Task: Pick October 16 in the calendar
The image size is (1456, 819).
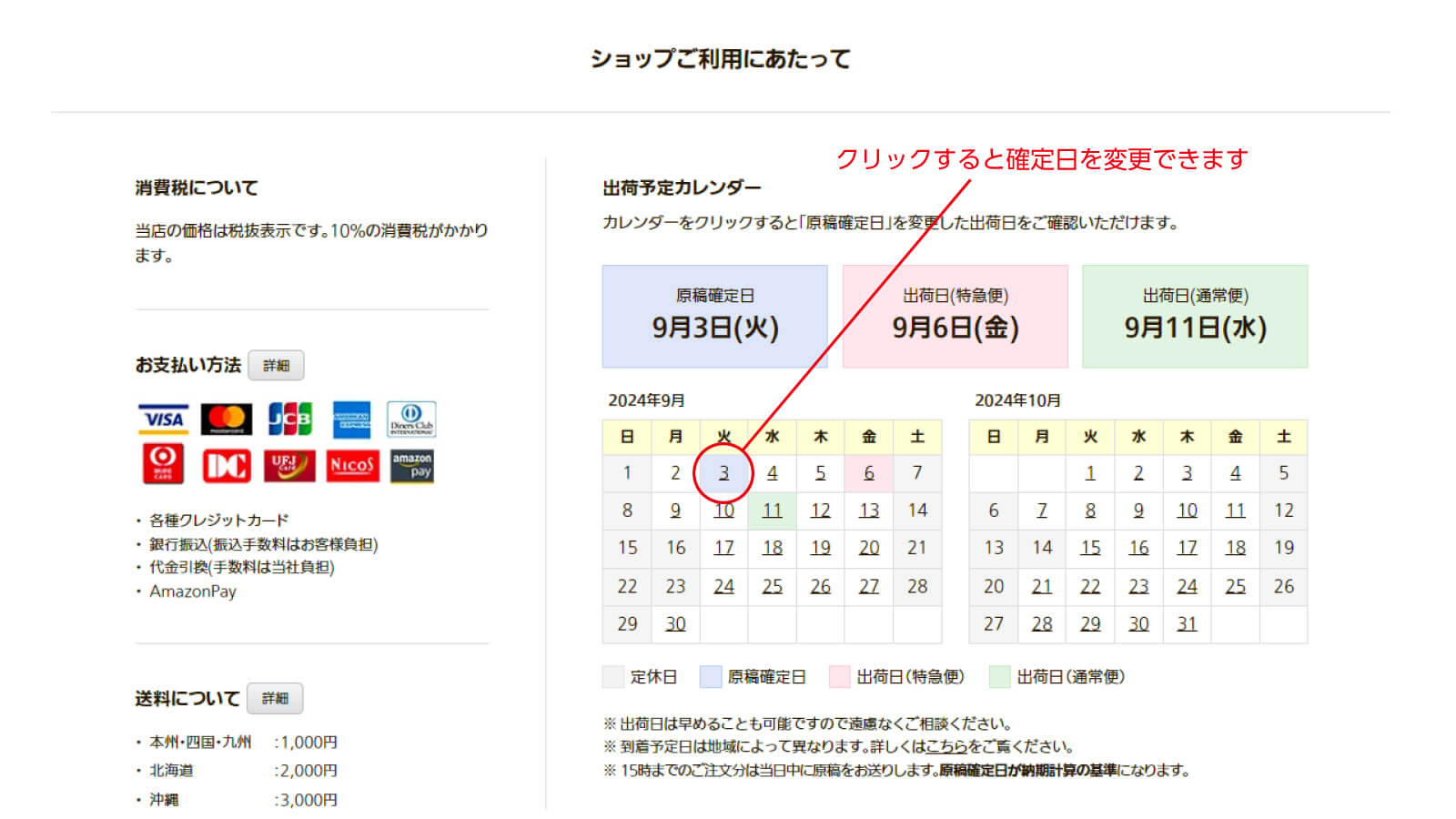Action: pyautogui.click(x=1138, y=548)
